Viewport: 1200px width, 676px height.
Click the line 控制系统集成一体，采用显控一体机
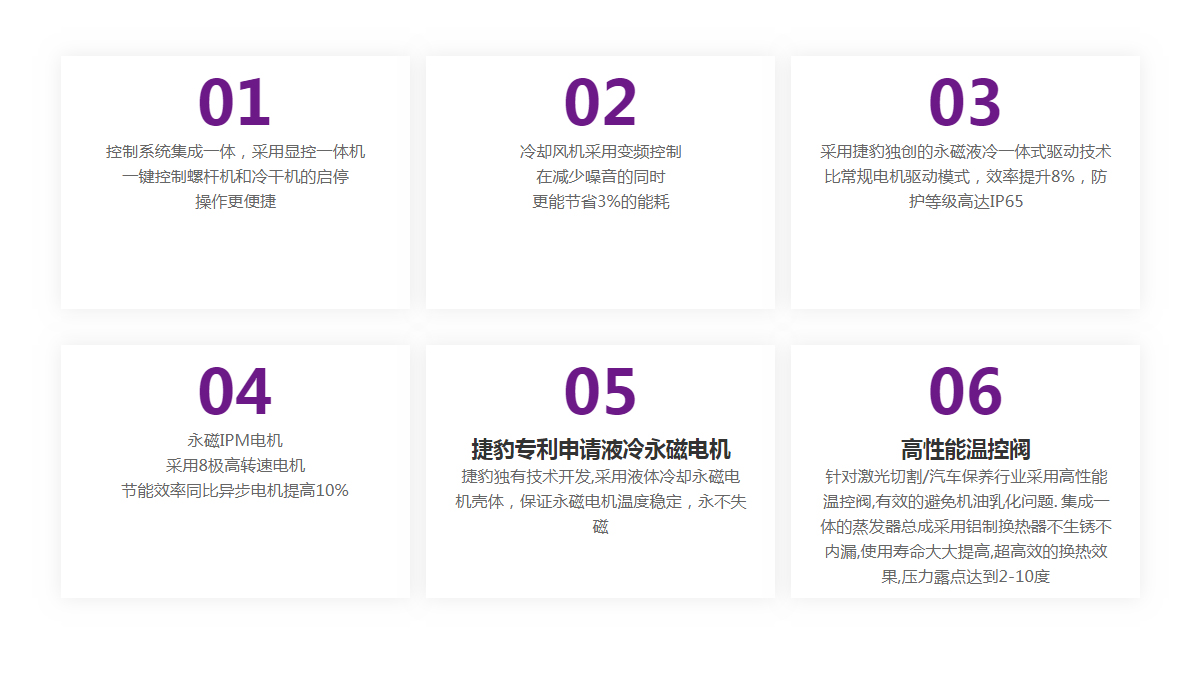click(x=235, y=152)
